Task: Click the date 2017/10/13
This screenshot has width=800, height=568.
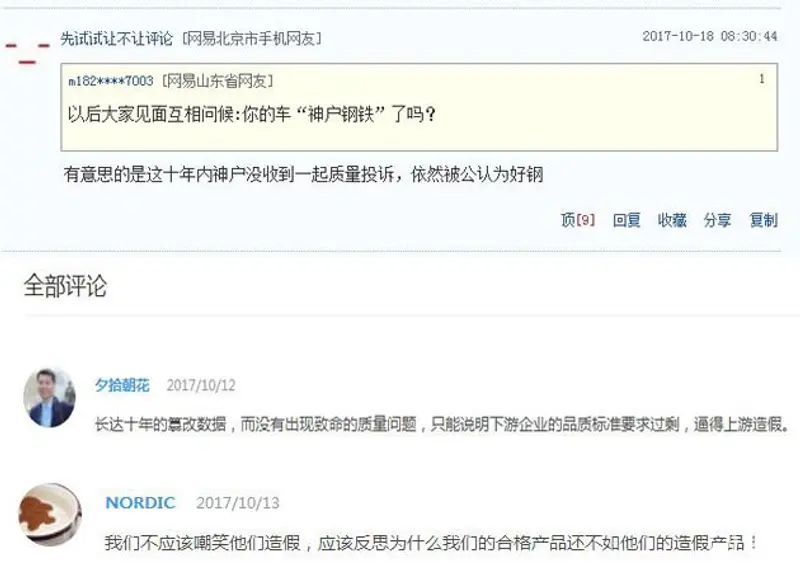Action: [238, 503]
